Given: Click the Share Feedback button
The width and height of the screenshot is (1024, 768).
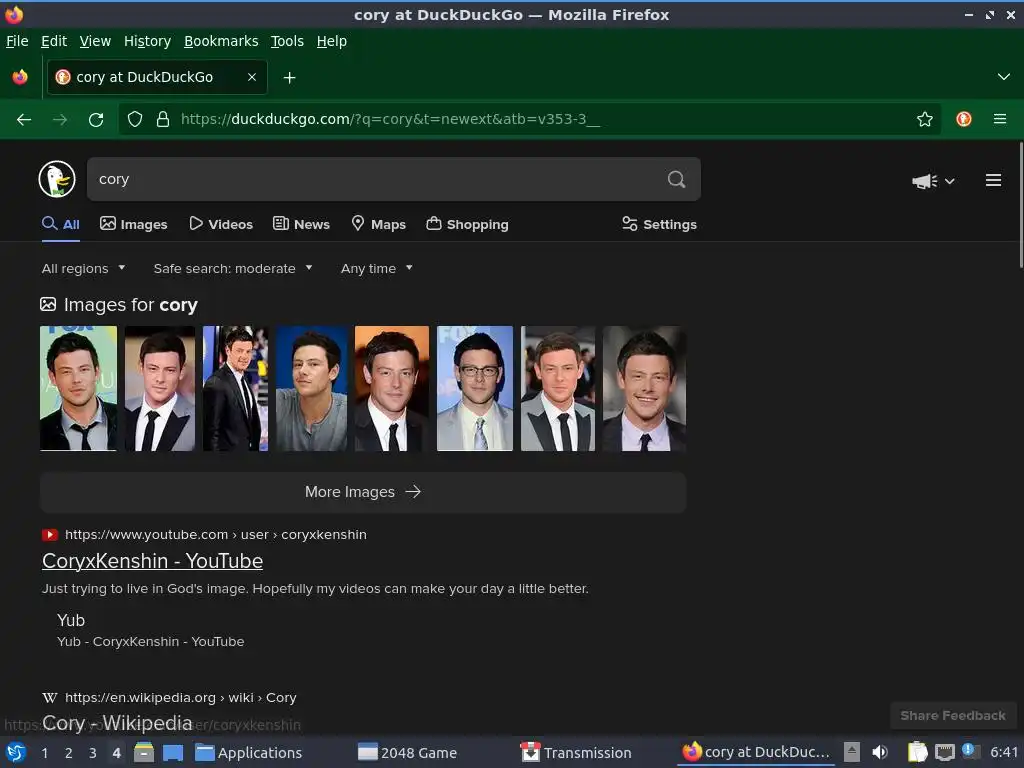Looking at the screenshot, I should 953,715.
